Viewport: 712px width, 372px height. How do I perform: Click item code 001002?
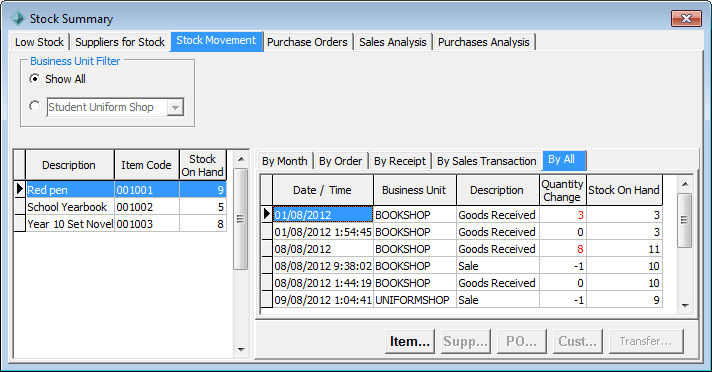[147, 207]
